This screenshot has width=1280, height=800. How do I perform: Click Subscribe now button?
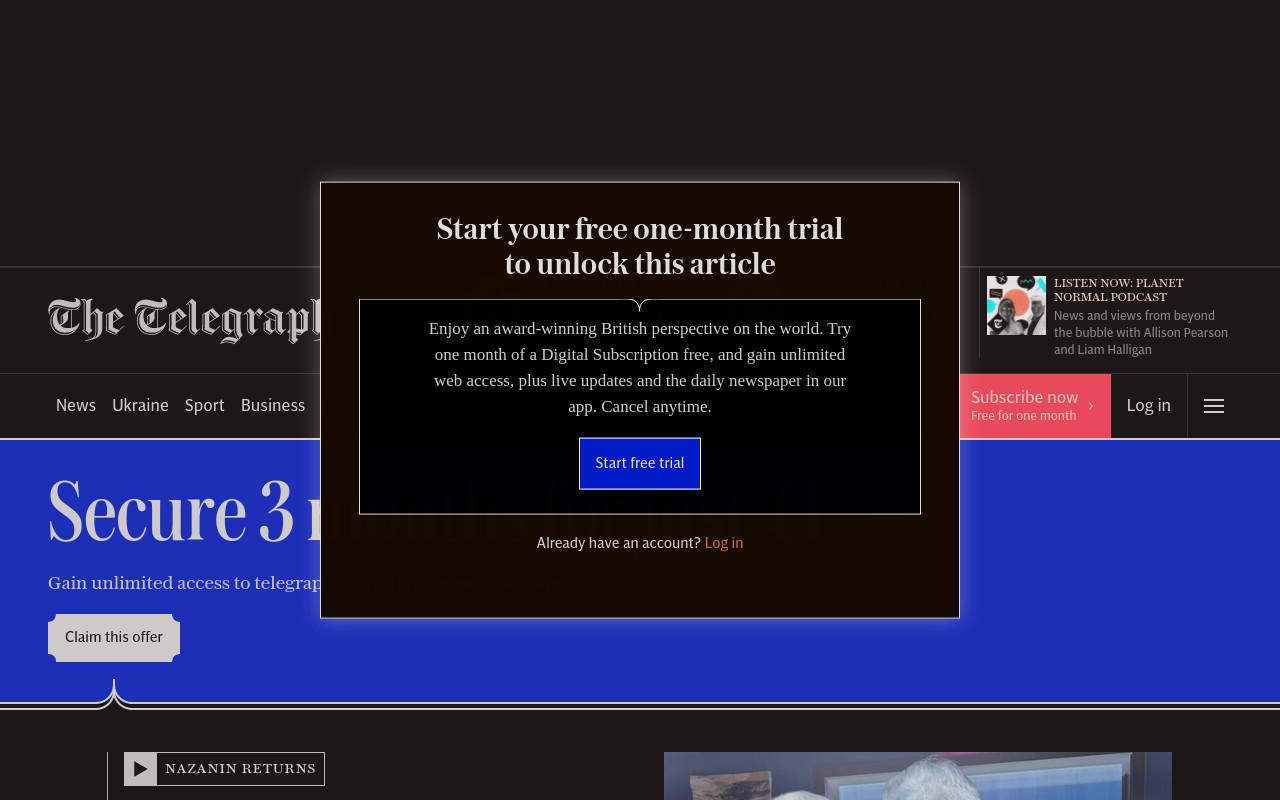coord(1035,406)
